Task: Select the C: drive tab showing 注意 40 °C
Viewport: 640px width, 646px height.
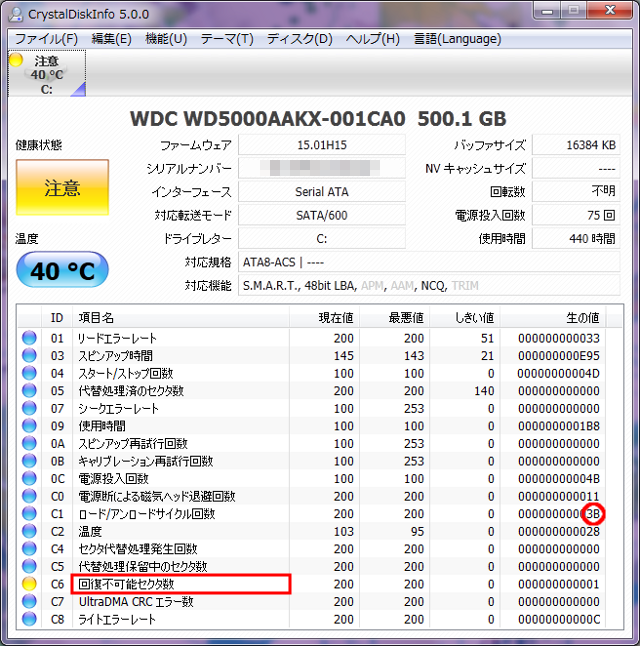Action: [x=47, y=74]
